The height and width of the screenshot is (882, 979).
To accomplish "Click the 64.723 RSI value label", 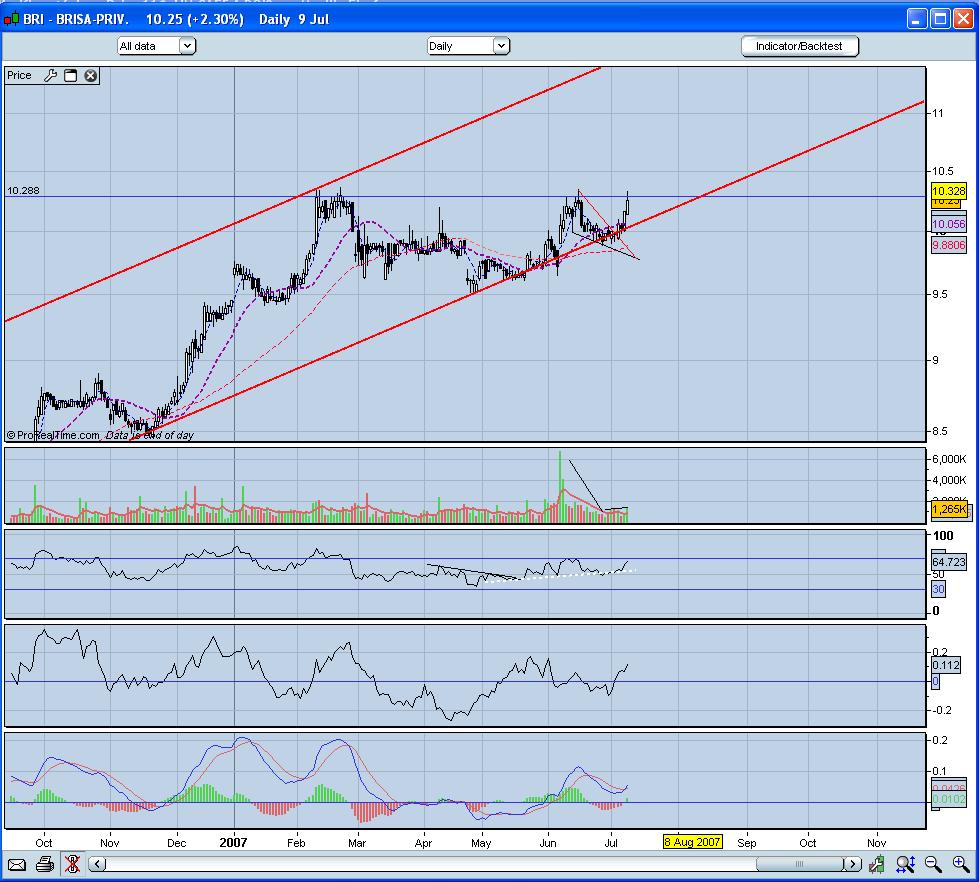I will tap(948, 562).
